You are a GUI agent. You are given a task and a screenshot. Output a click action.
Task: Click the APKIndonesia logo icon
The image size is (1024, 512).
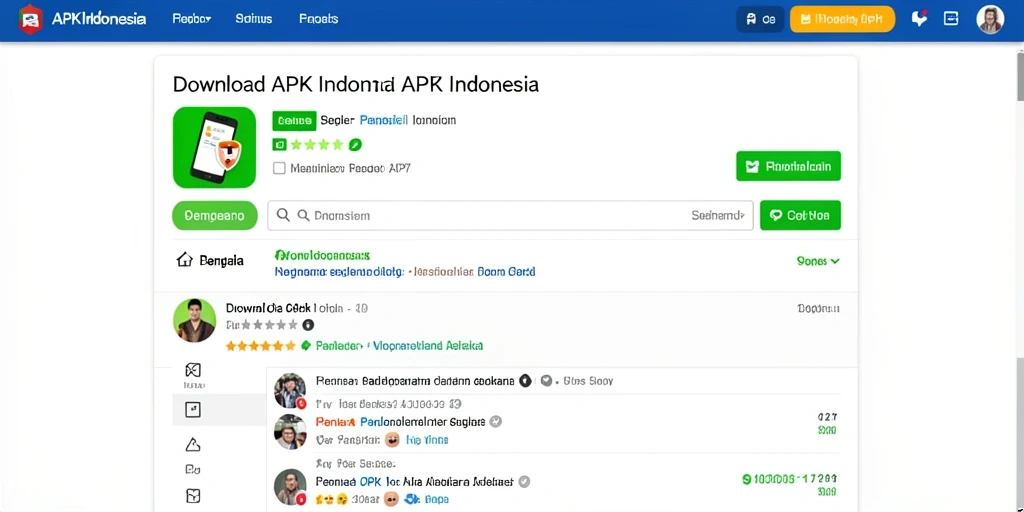[x=30, y=19]
